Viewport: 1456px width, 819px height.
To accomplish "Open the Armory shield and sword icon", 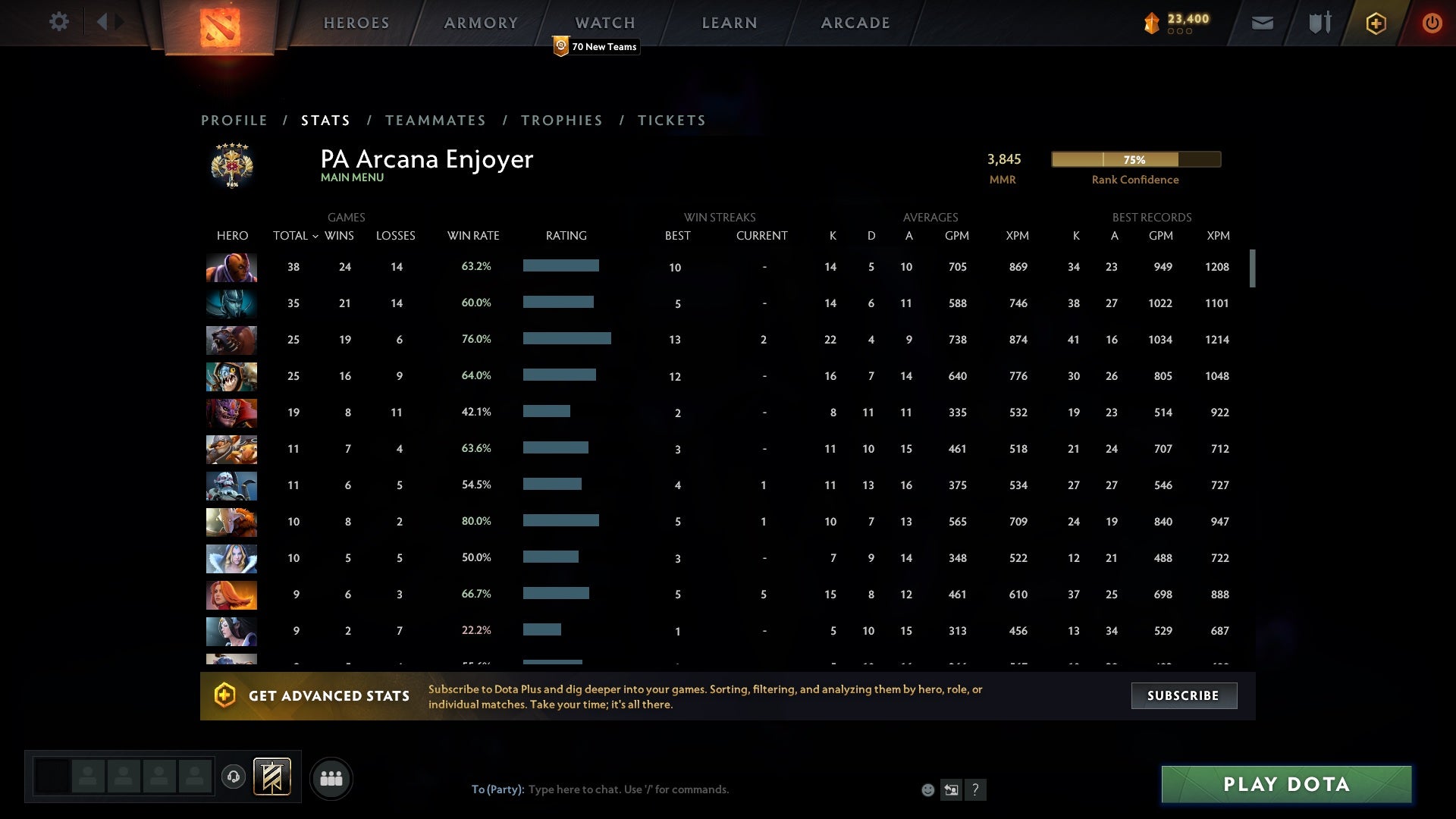I will (x=1319, y=23).
